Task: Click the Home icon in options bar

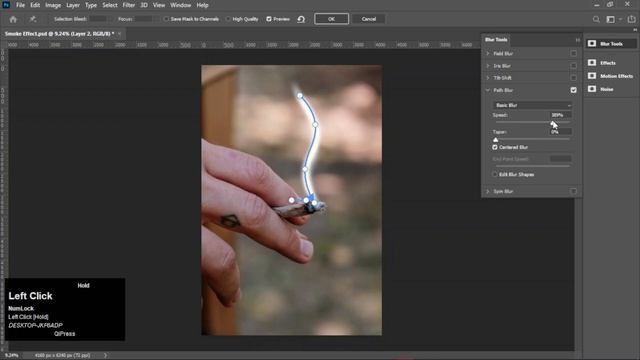Action: (x=13, y=19)
